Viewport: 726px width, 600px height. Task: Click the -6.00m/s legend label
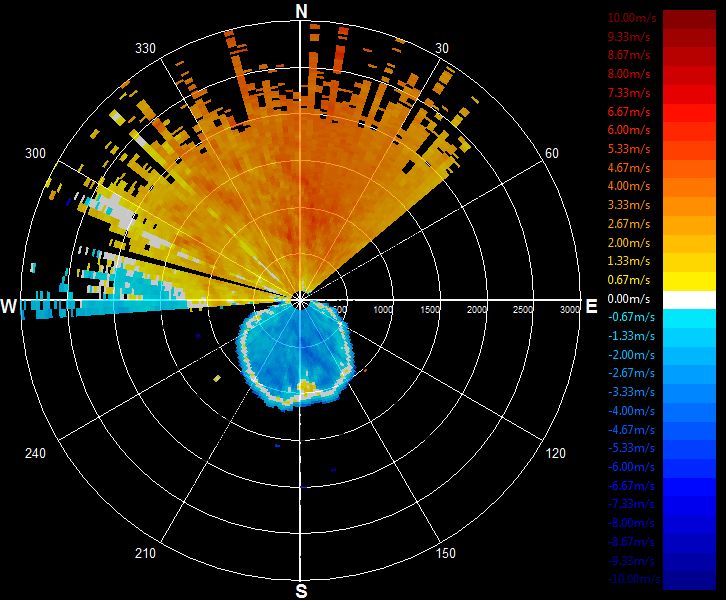(x=631, y=467)
